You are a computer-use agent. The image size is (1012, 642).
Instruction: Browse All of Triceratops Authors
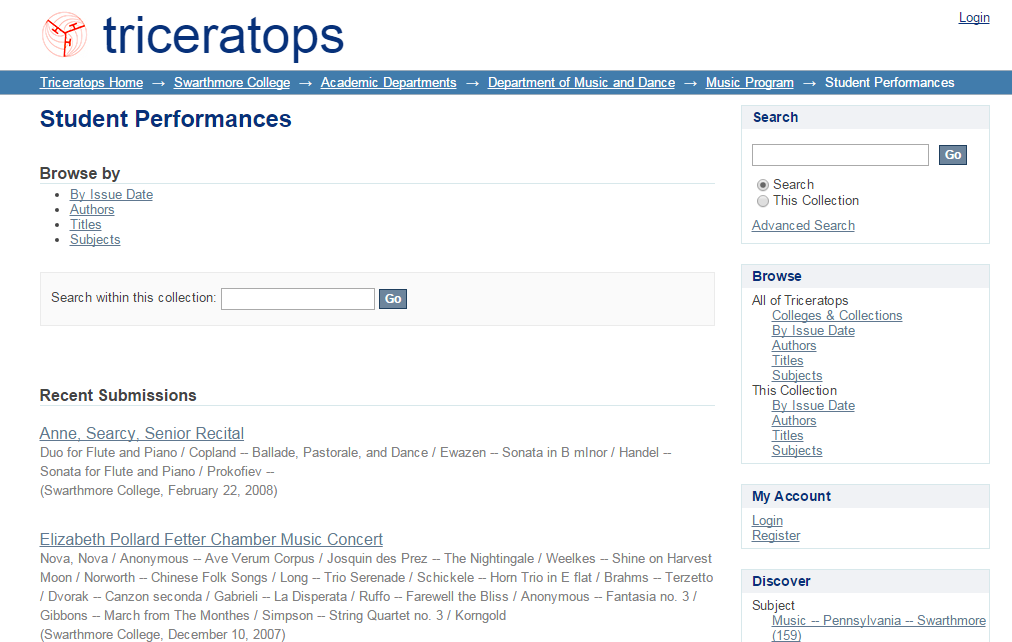click(x=794, y=346)
